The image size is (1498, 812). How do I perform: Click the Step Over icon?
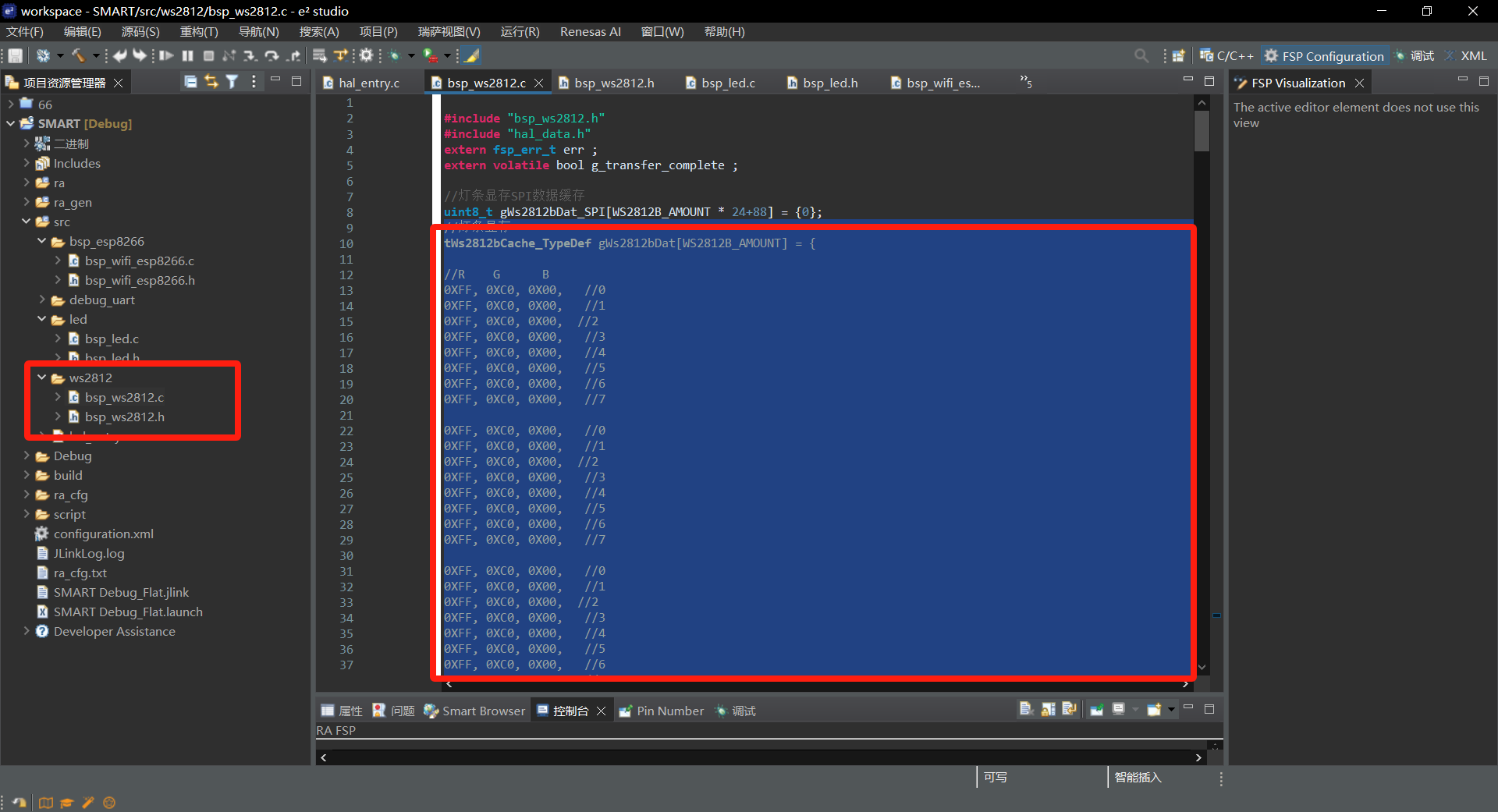click(272, 55)
